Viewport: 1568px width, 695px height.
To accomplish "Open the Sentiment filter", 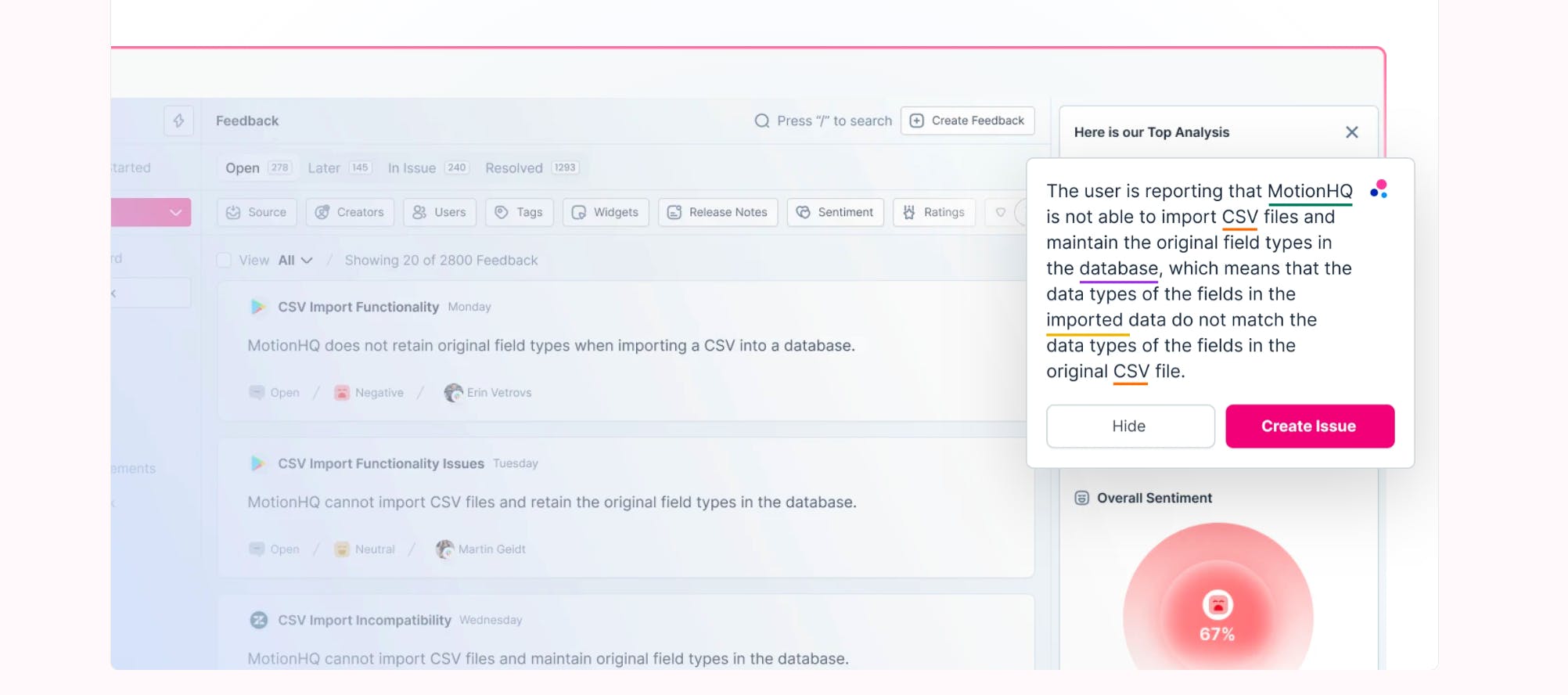I will click(x=836, y=212).
